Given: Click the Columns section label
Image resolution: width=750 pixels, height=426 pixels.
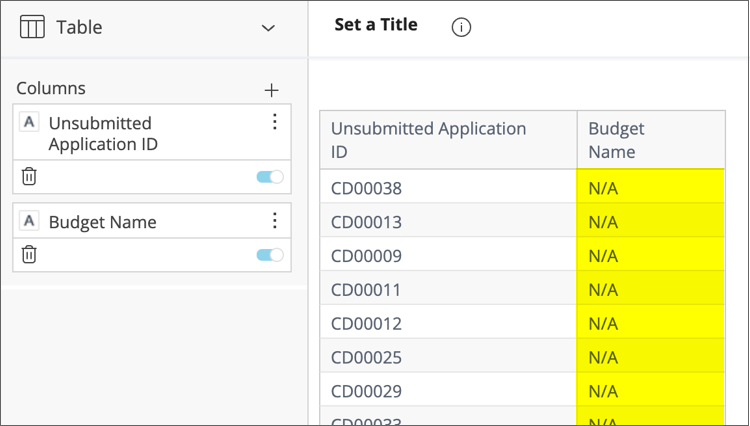Looking at the screenshot, I should tap(51, 88).
